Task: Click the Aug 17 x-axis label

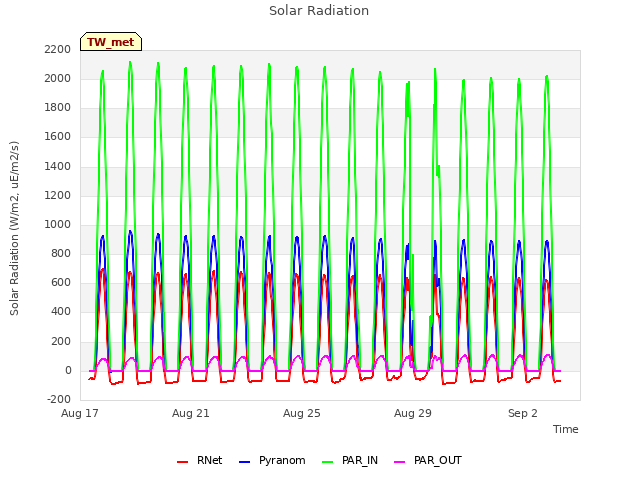Action: point(80,413)
